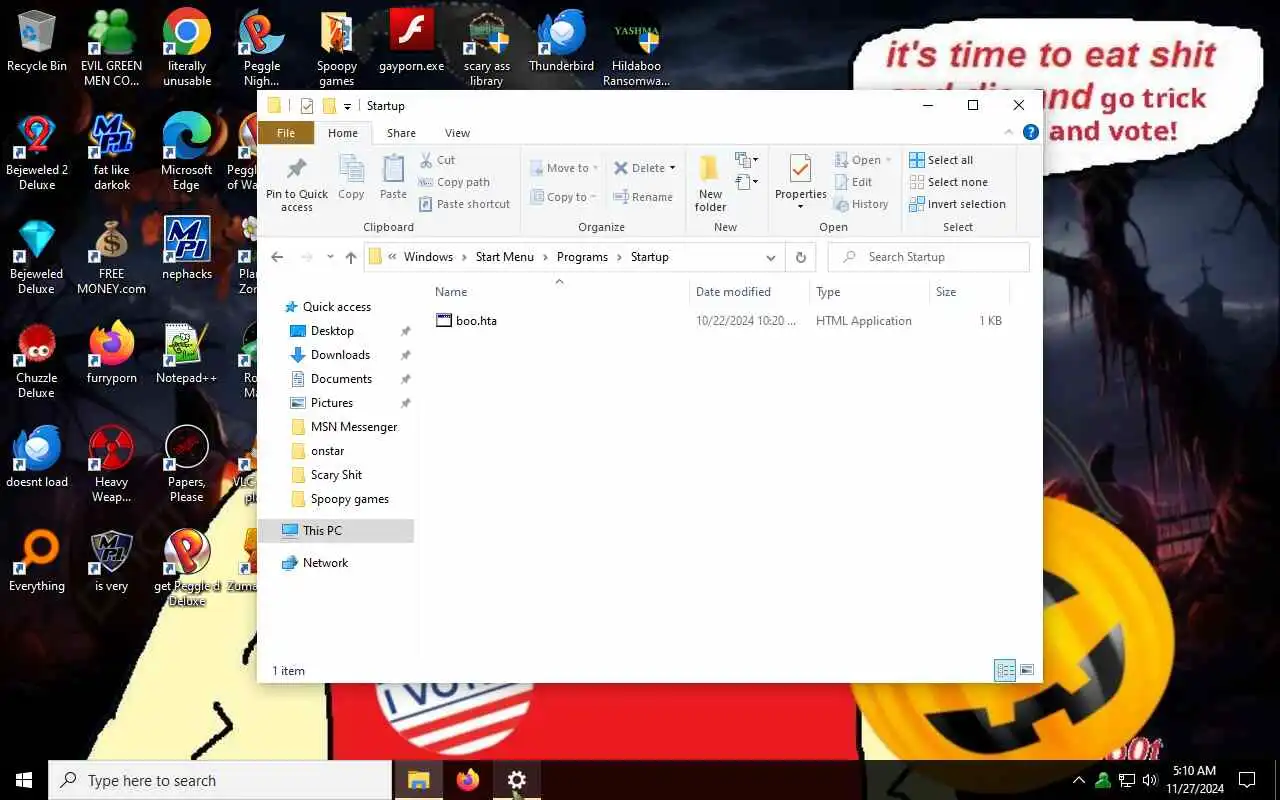The width and height of the screenshot is (1280, 800).
Task: Open Documents in the navigation pane
Action: pos(341,379)
